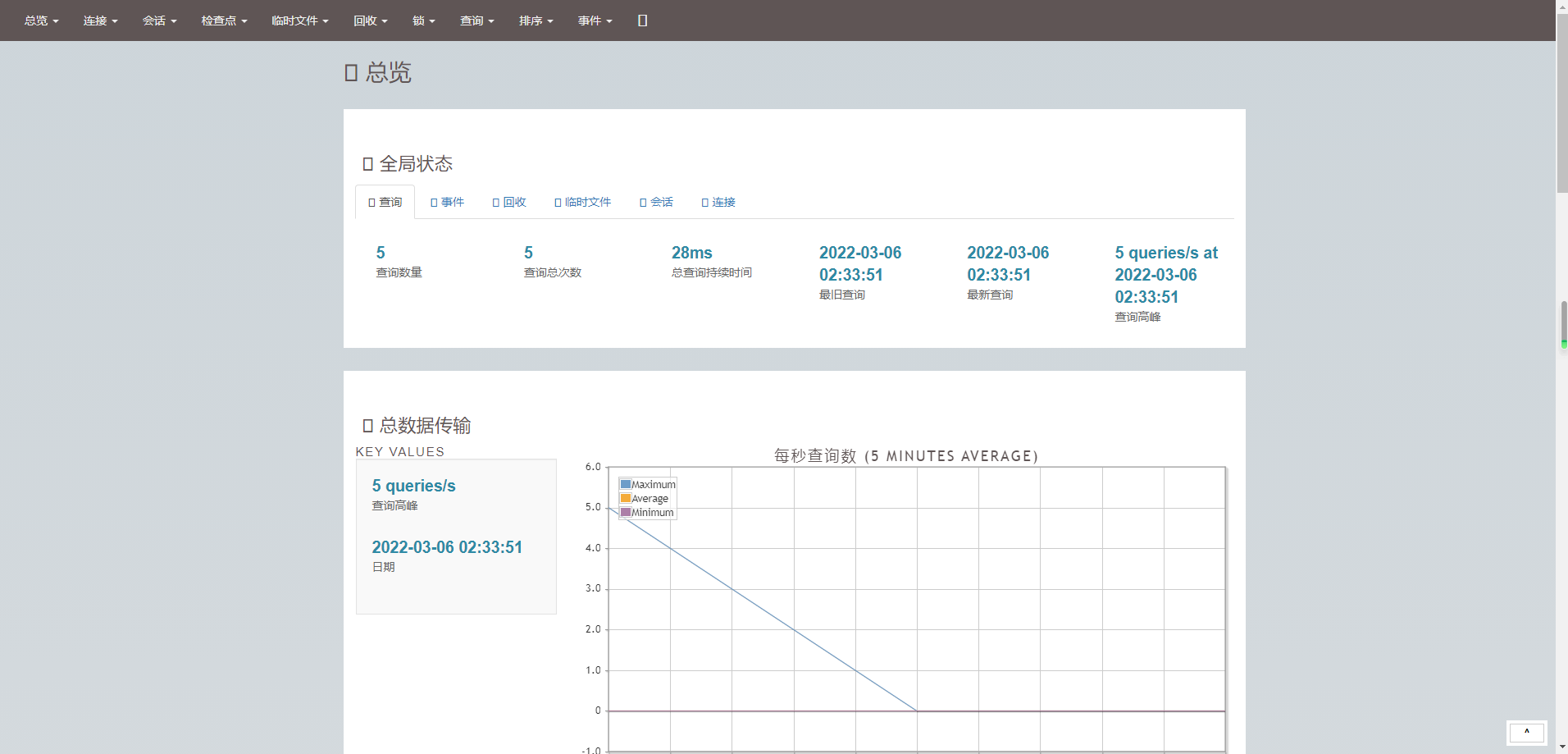Screen dimensions: 1568x754
Task: Open the 锁 menu in top bar
Action: [424, 21]
